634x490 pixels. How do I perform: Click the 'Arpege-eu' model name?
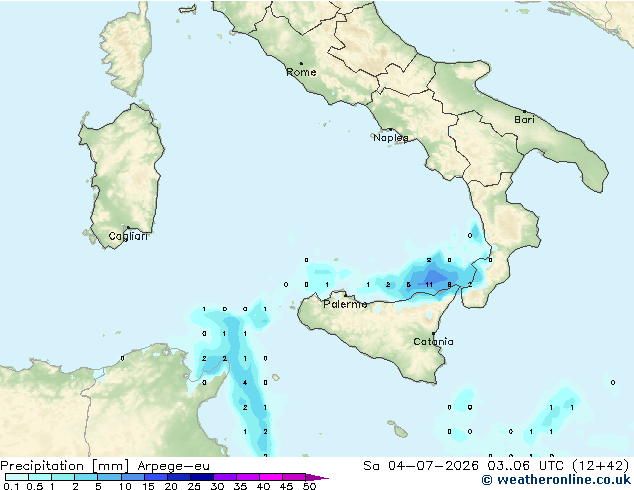[x=173, y=467]
